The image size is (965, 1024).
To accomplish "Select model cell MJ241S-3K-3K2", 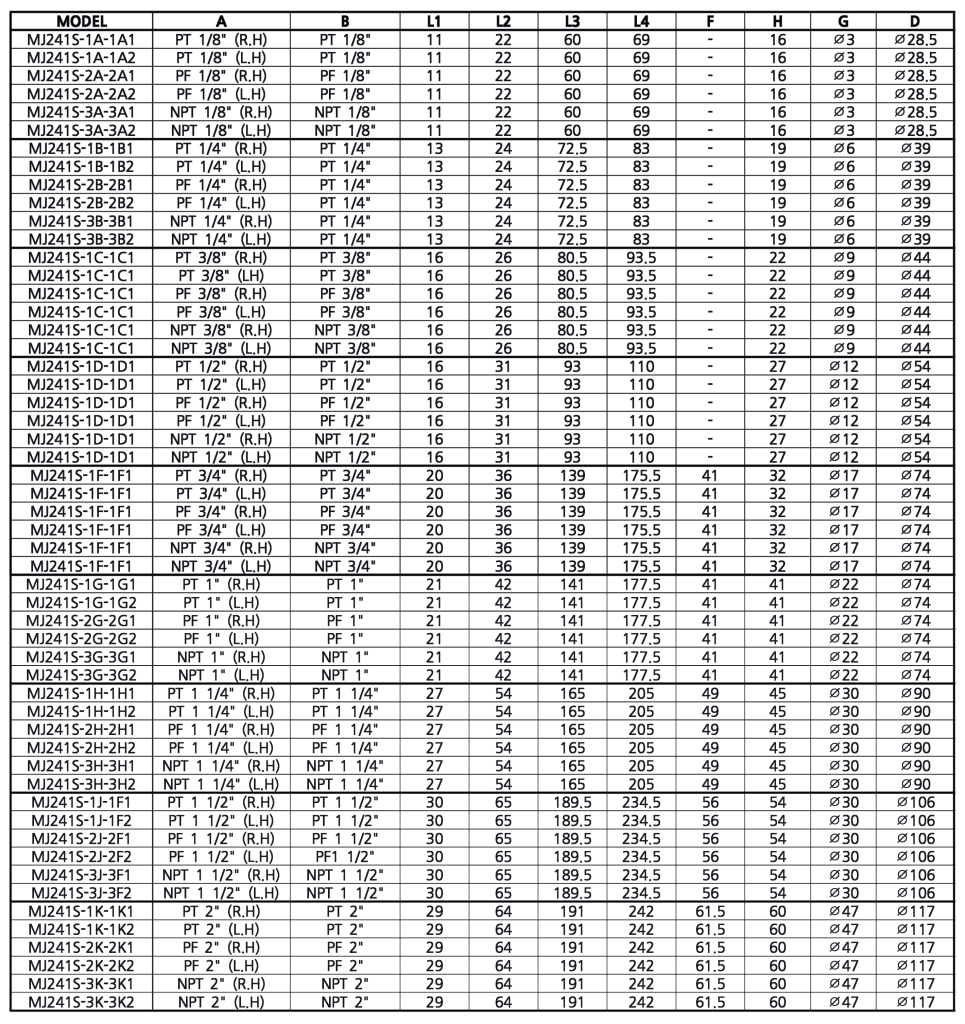I will pyautogui.click(x=81, y=1002).
